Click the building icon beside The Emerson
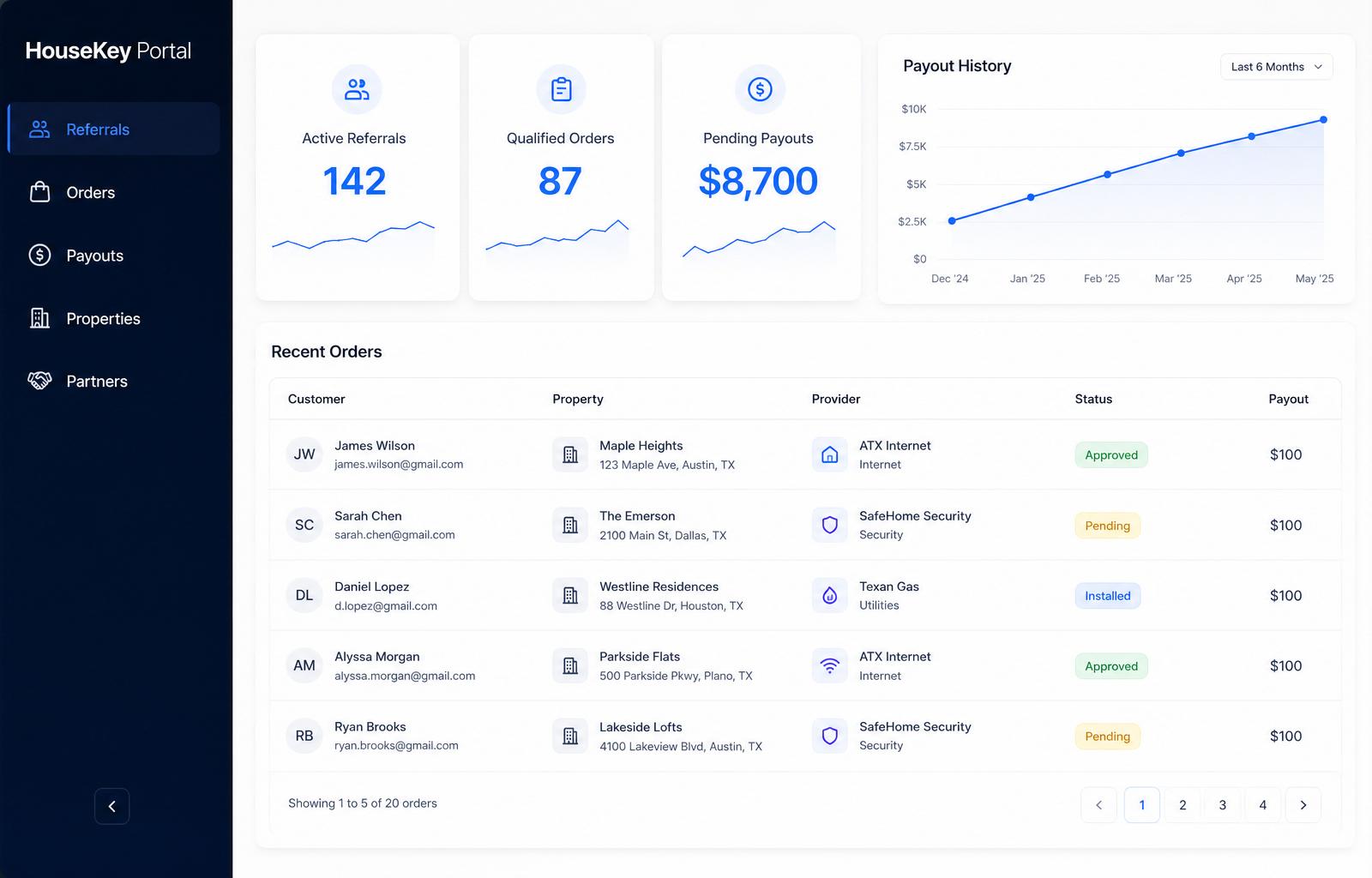 tap(570, 525)
